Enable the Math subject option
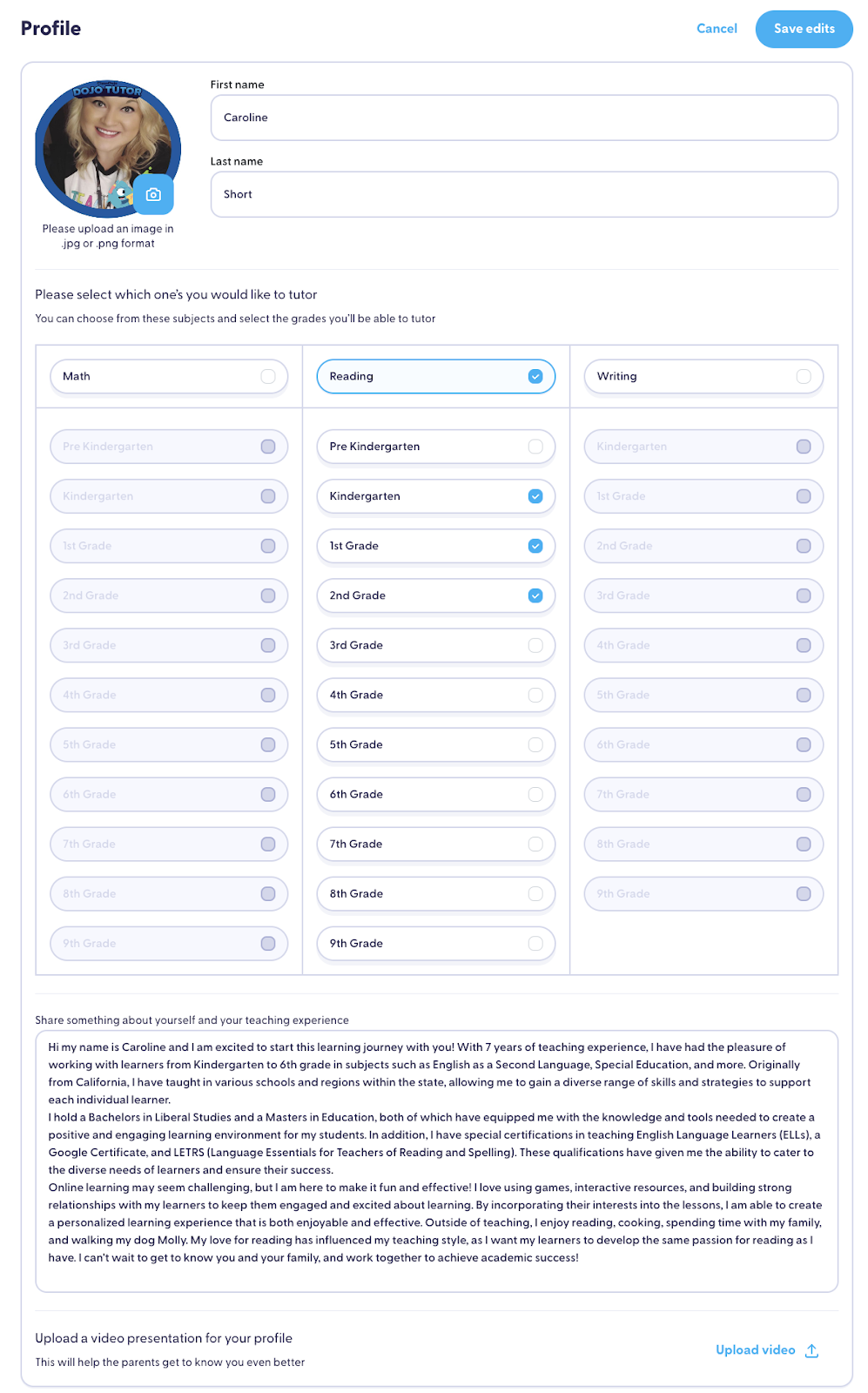The image size is (868, 1393). click(268, 376)
